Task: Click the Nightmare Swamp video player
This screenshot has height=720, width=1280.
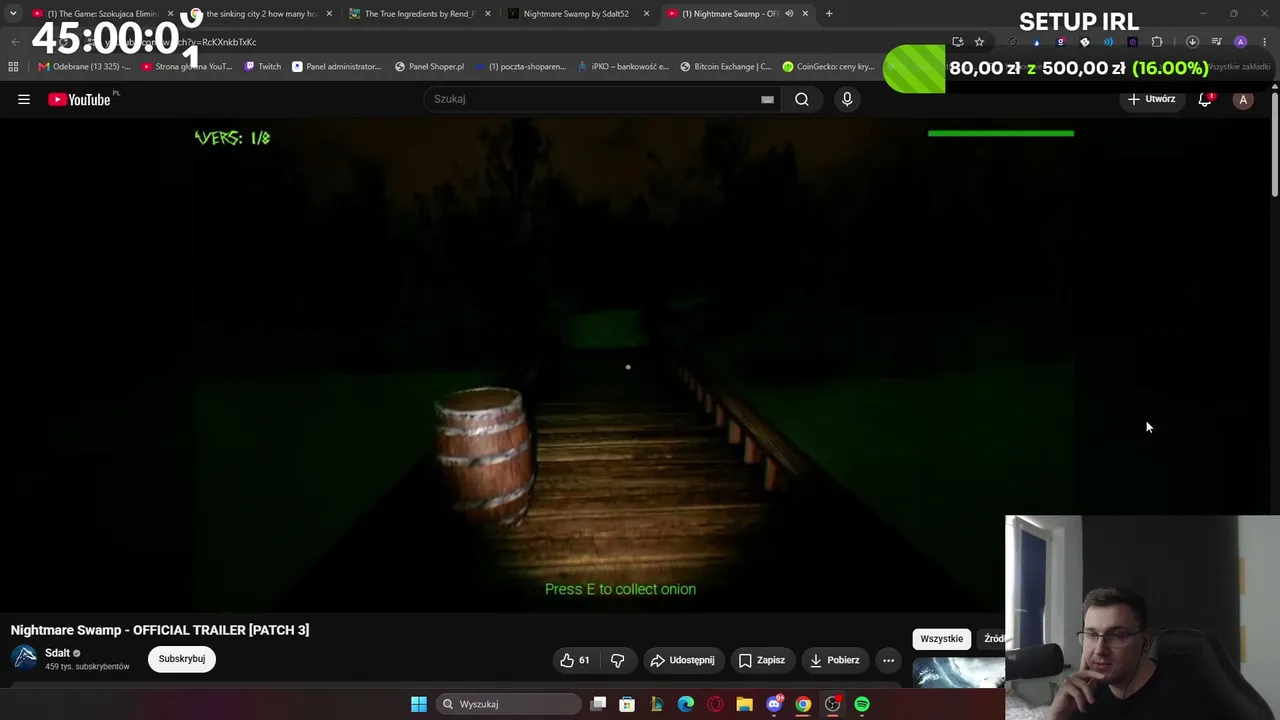Action: coord(637,367)
